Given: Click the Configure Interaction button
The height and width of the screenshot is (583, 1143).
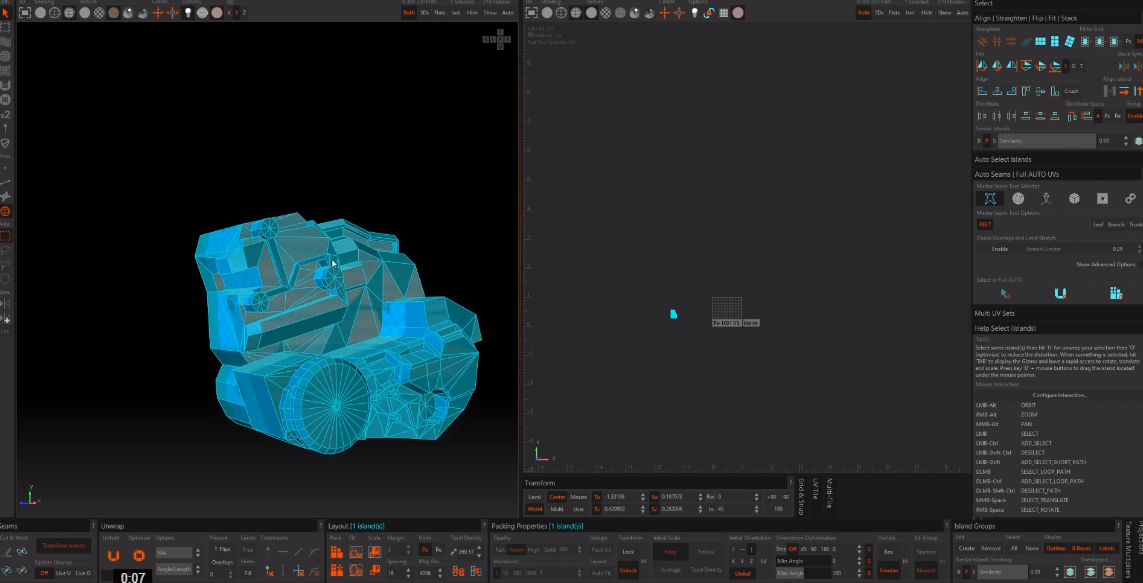Looking at the screenshot, I should [1059, 395].
